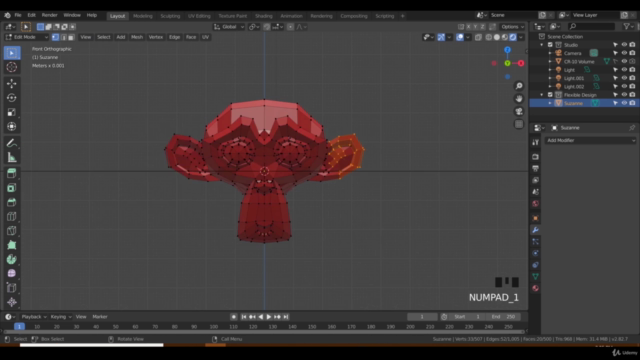Uncheck the Flexible Design collection checkbox
Image resolution: width=640 pixels, height=360 pixels.
[x=550, y=95]
